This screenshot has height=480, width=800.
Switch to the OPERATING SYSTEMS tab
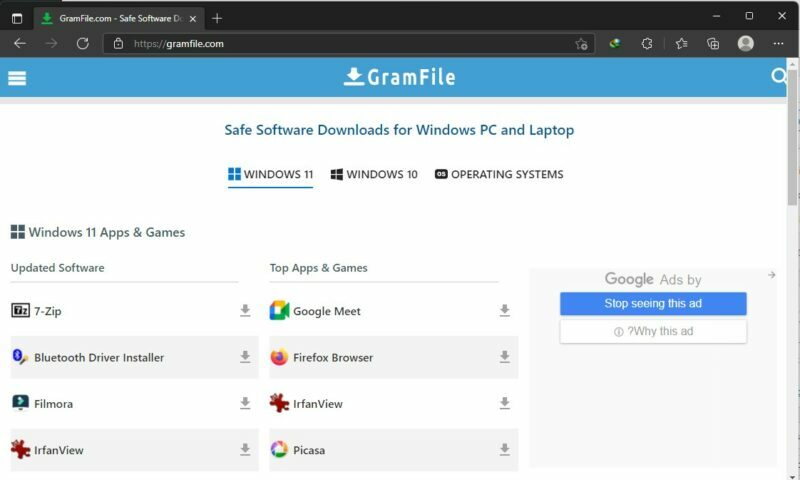point(499,174)
